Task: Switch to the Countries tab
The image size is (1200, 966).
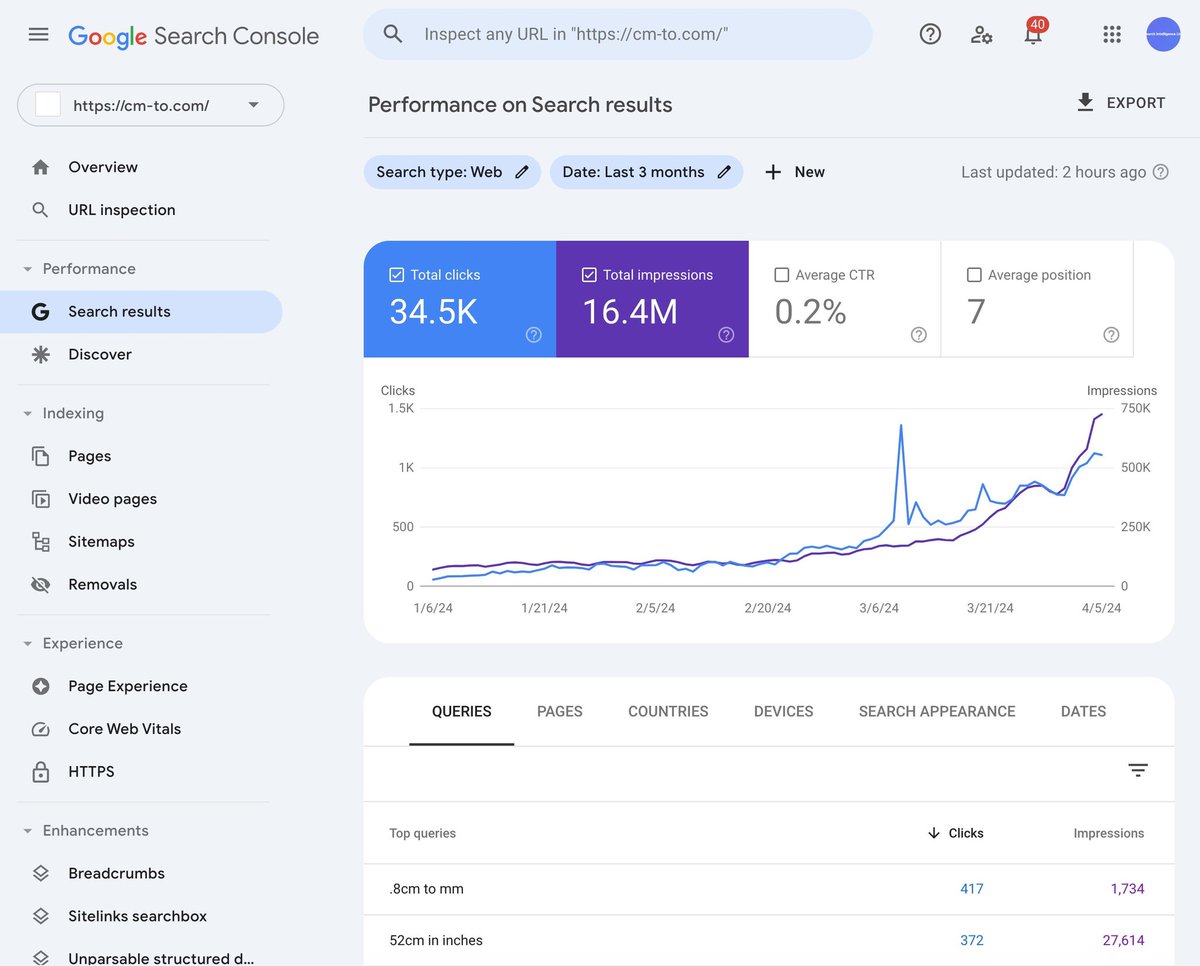Action: point(668,712)
